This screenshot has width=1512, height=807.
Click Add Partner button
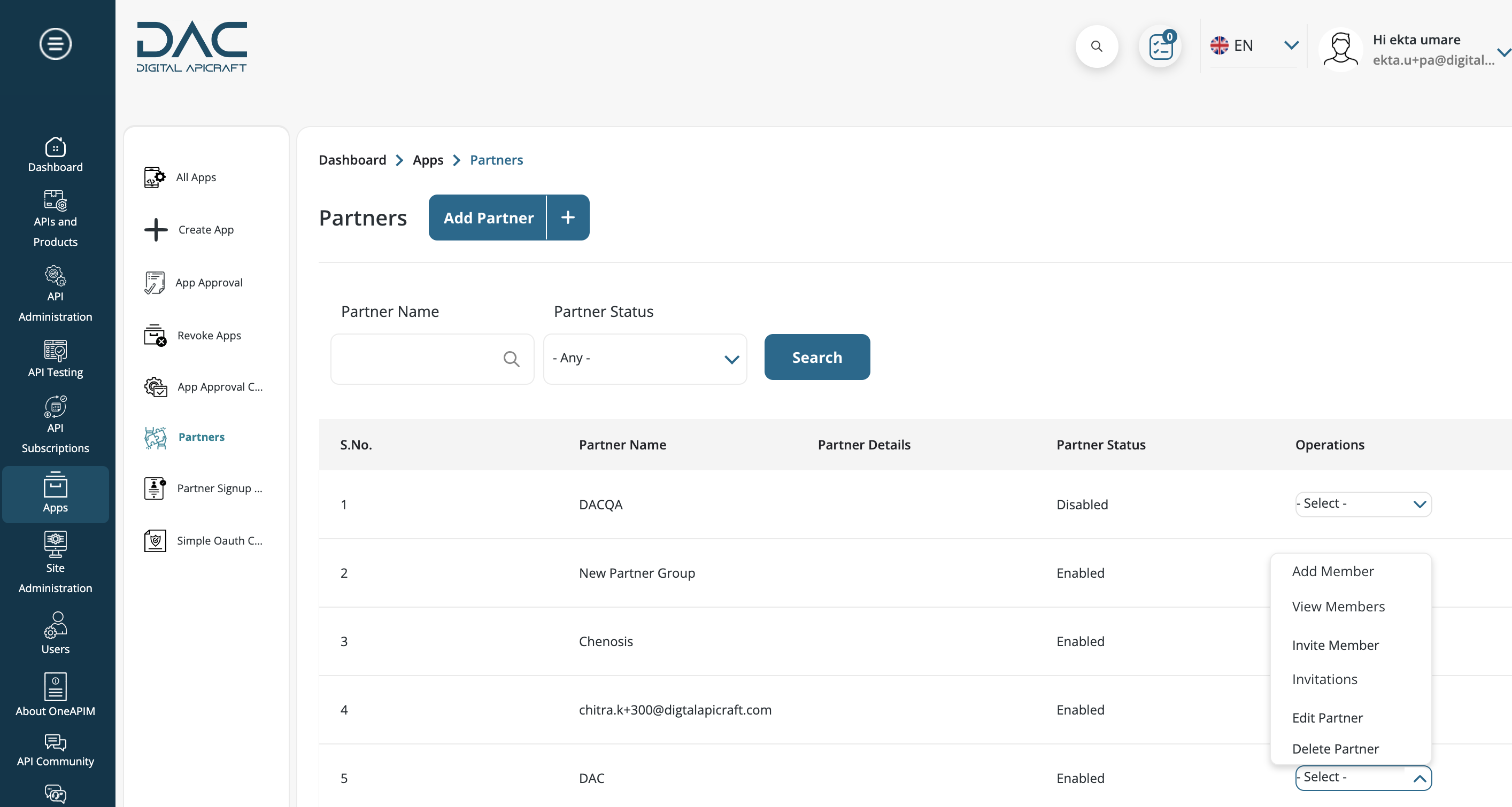click(x=488, y=217)
